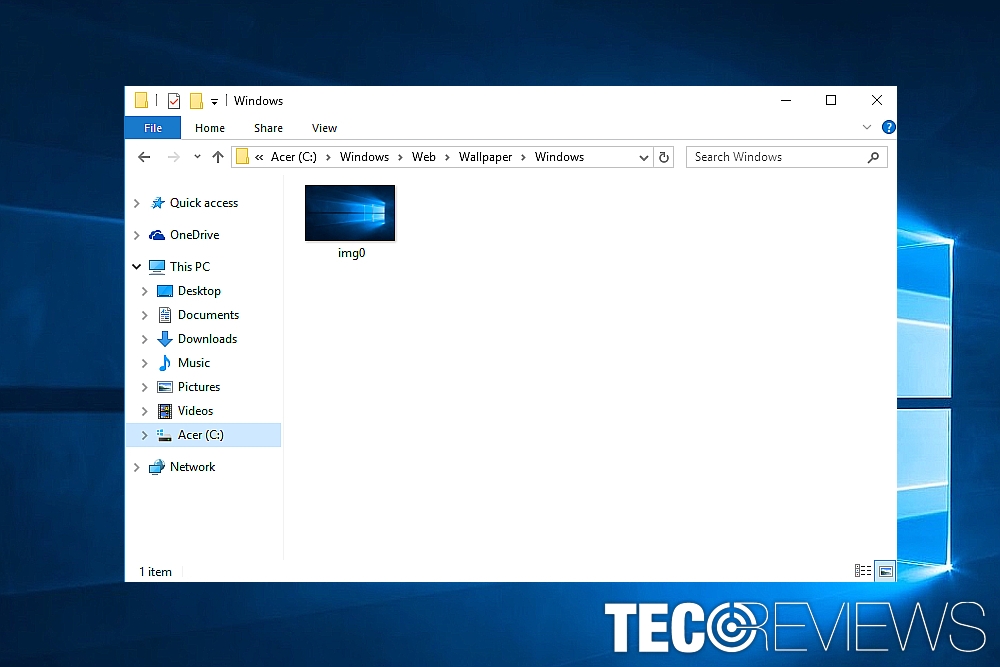1000x667 pixels.
Task: Select Desktop in the navigation pane
Action: coord(199,291)
